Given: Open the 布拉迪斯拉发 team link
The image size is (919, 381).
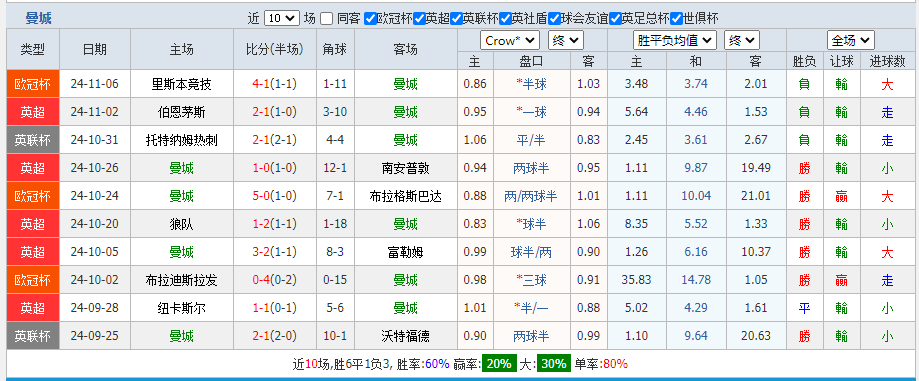Looking at the screenshot, I should pos(181,280).
